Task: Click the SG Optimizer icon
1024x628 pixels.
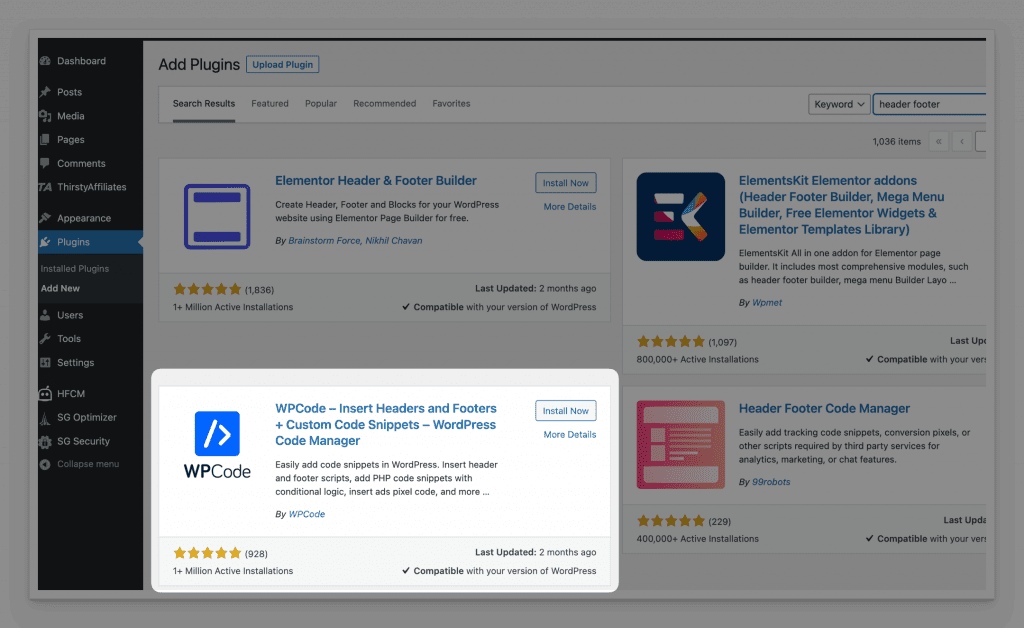Action: pos(45,418)
